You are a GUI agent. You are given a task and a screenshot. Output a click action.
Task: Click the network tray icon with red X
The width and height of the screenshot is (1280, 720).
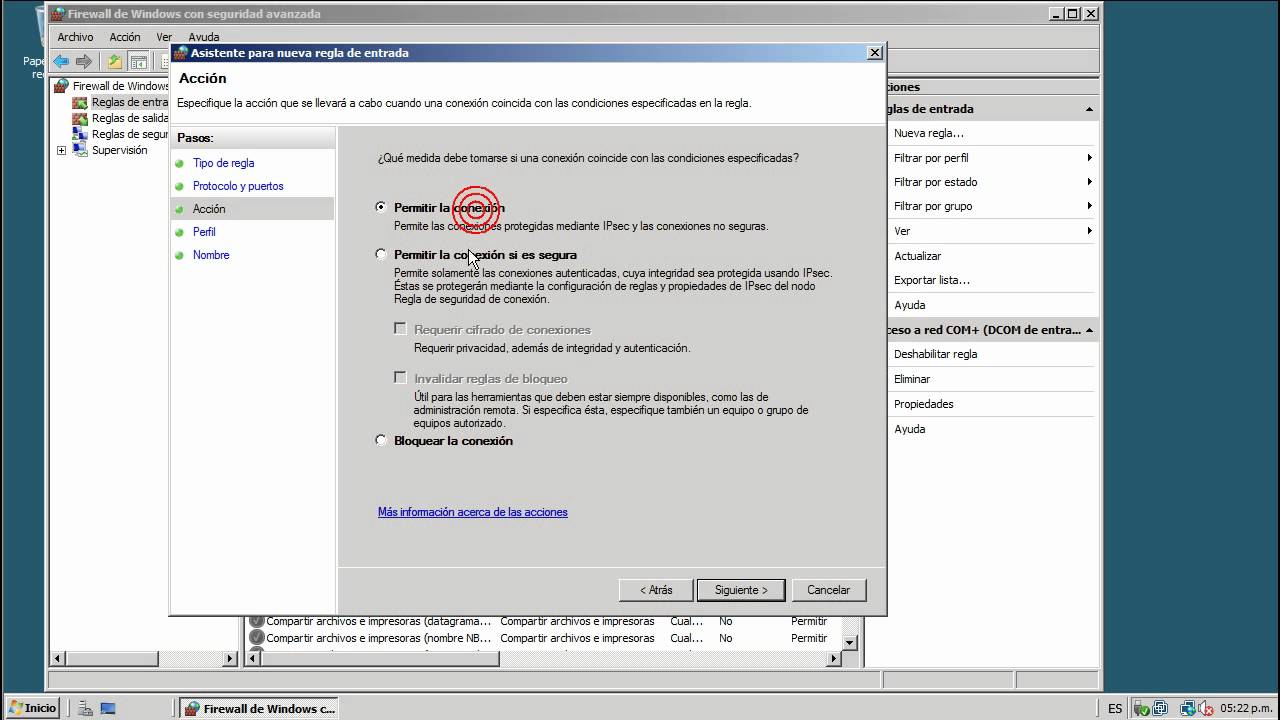(1188, 708)
